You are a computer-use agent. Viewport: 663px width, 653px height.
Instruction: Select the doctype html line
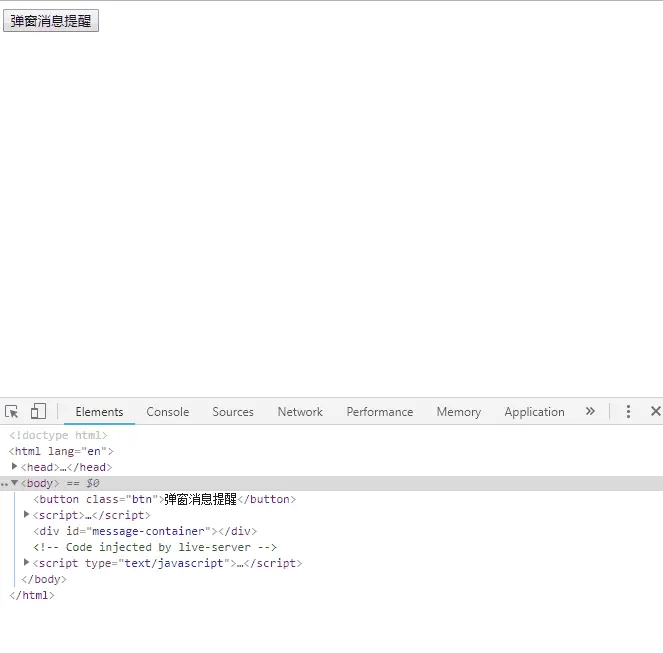click(58, 435)
